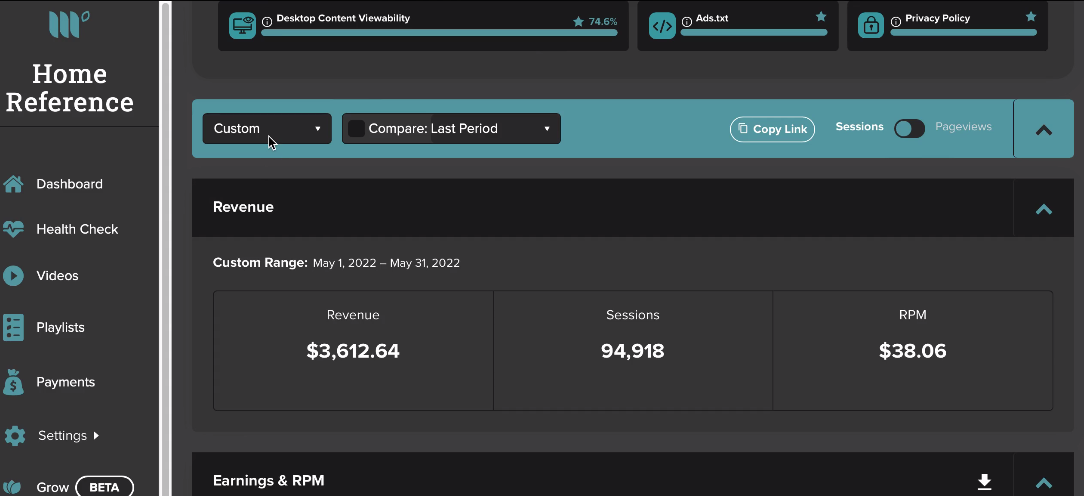Collapse the date filter bar
Image resolution: width=1084 pixels, height=496 pixels.
click(x=1044, y=129)
